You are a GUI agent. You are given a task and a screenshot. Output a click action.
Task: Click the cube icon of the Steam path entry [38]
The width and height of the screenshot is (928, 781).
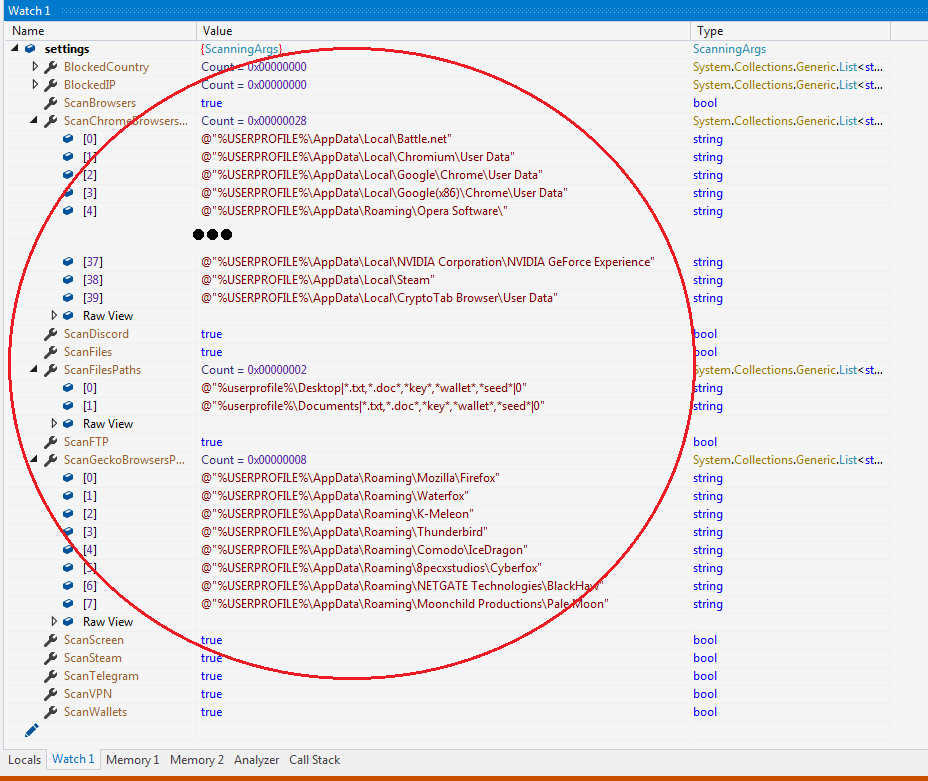pyautogui.click(x=69, y=280)
